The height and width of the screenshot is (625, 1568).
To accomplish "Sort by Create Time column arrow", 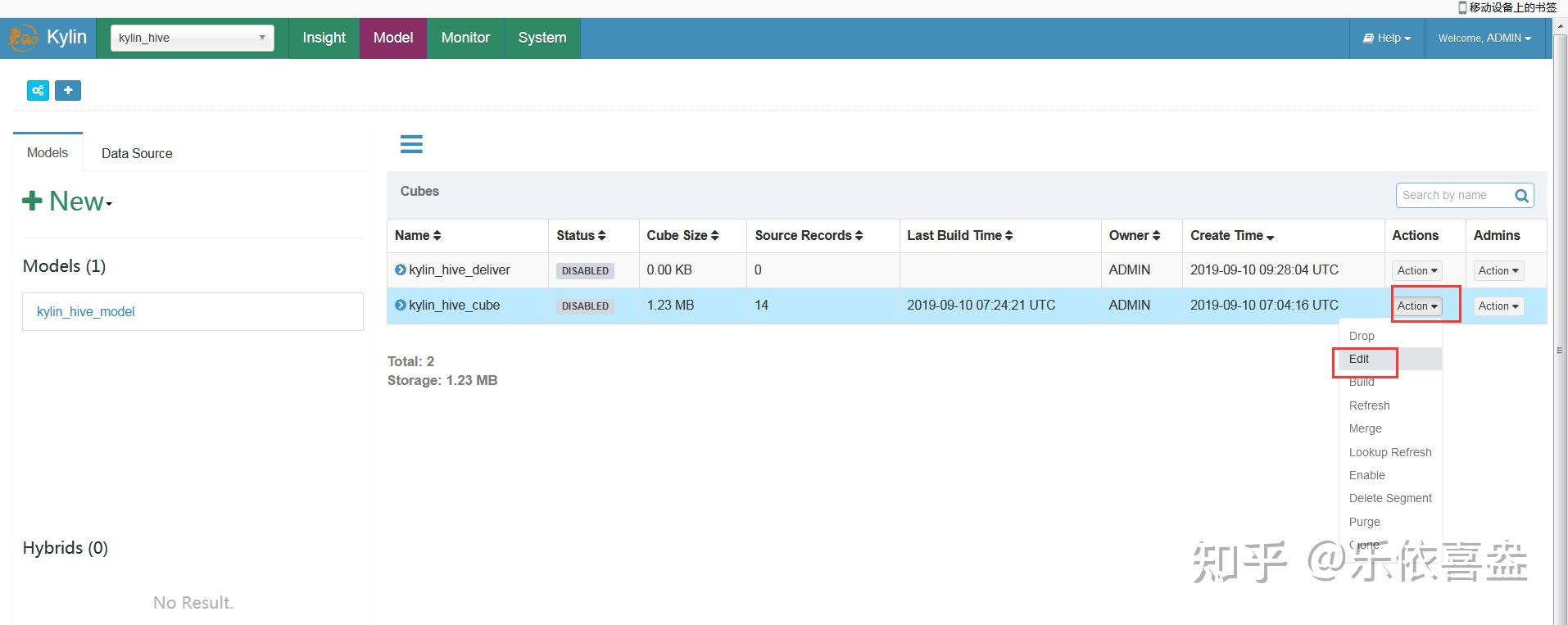I will pyautogui.click(x=1271, y=238).
